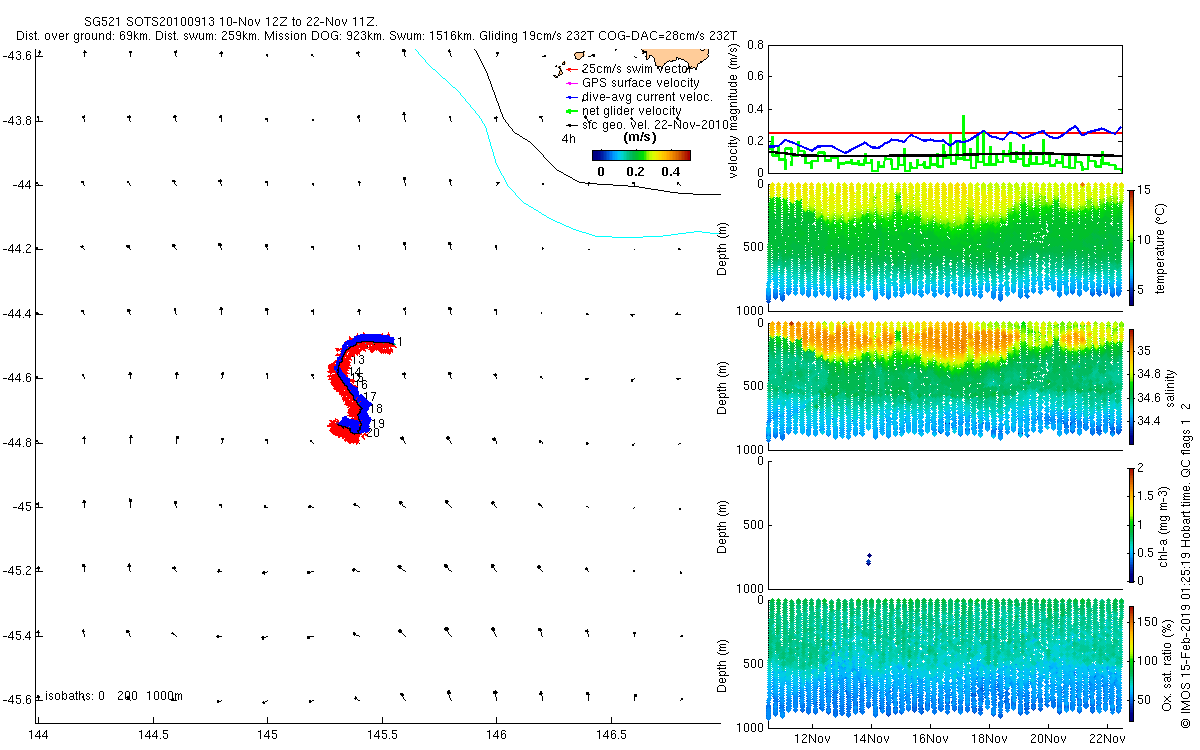The image size is (1200, 750).
Task: Click the red swim vector legend marker
Action: click(x=570, y=68)
